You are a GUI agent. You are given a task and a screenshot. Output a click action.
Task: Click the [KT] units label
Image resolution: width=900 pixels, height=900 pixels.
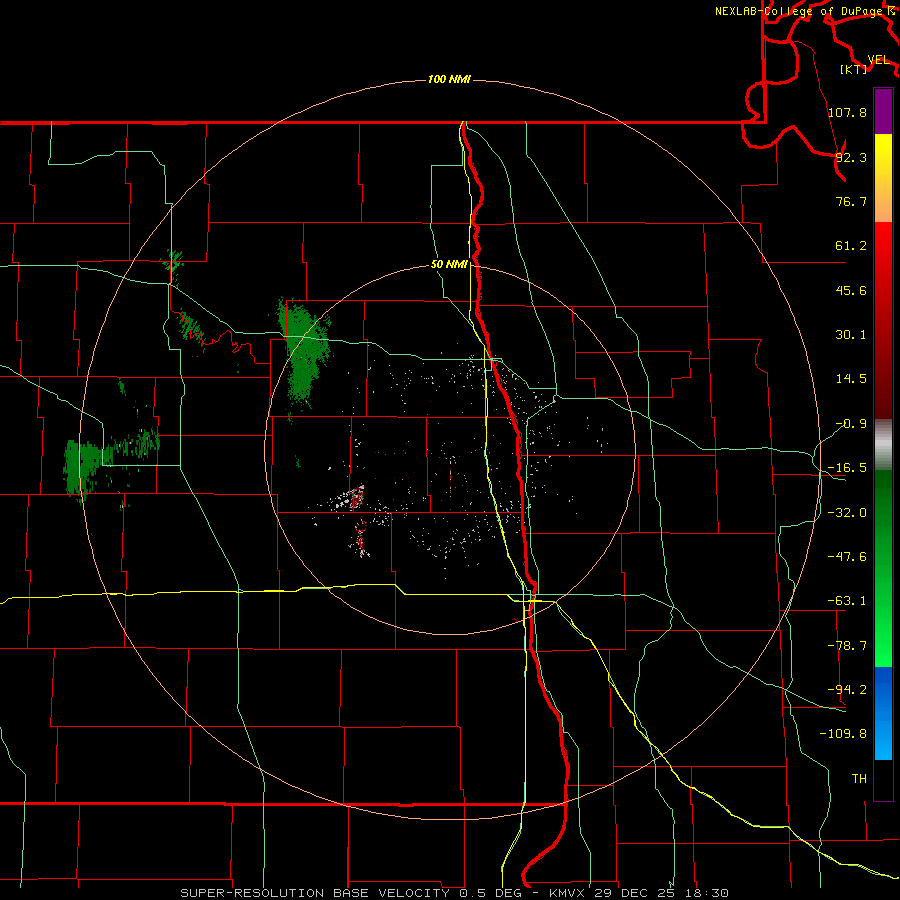[x=854, y=69]
